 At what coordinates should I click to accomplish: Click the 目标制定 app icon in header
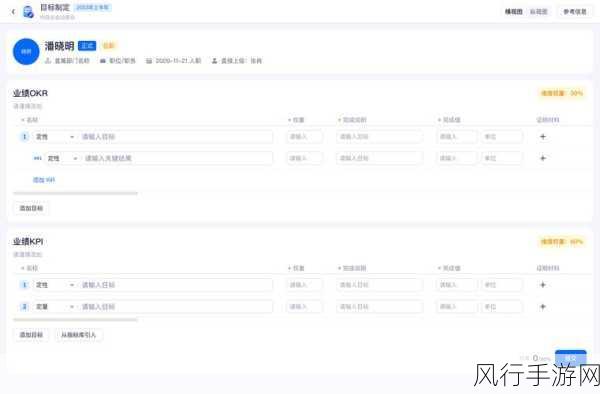pyautogui.click(x=28, y=12)
